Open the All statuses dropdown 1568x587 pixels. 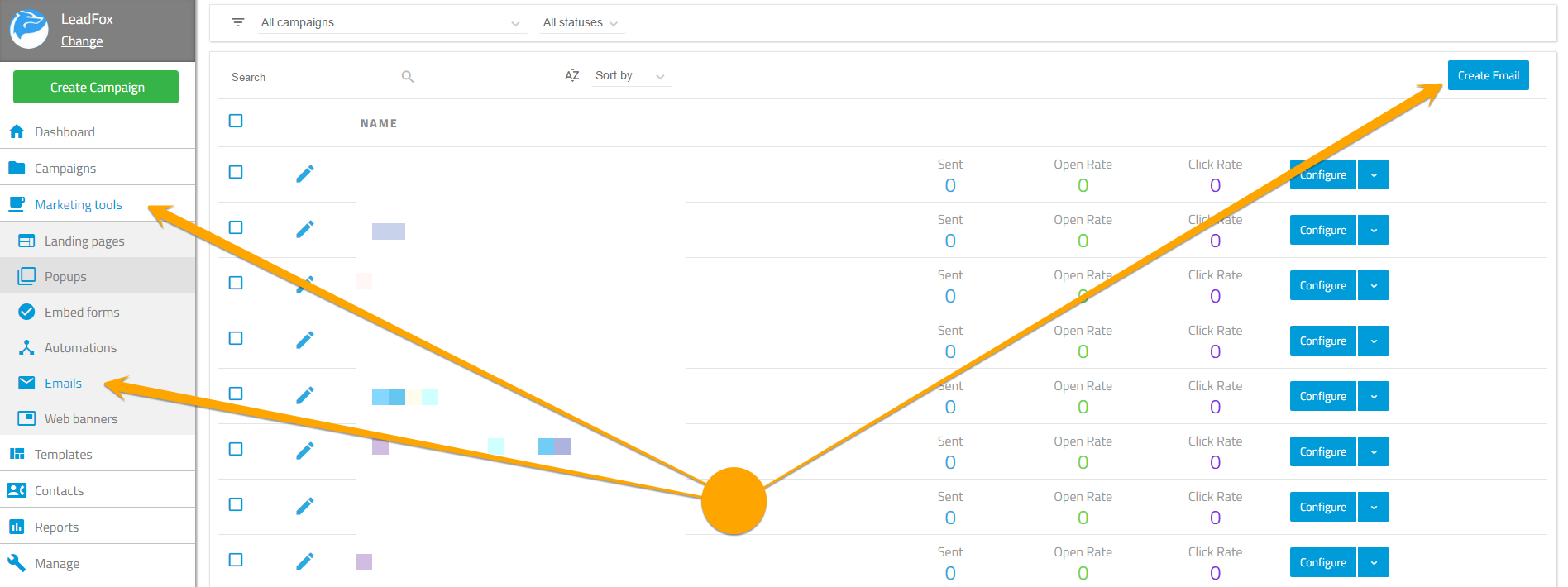[x=581, y=22]
